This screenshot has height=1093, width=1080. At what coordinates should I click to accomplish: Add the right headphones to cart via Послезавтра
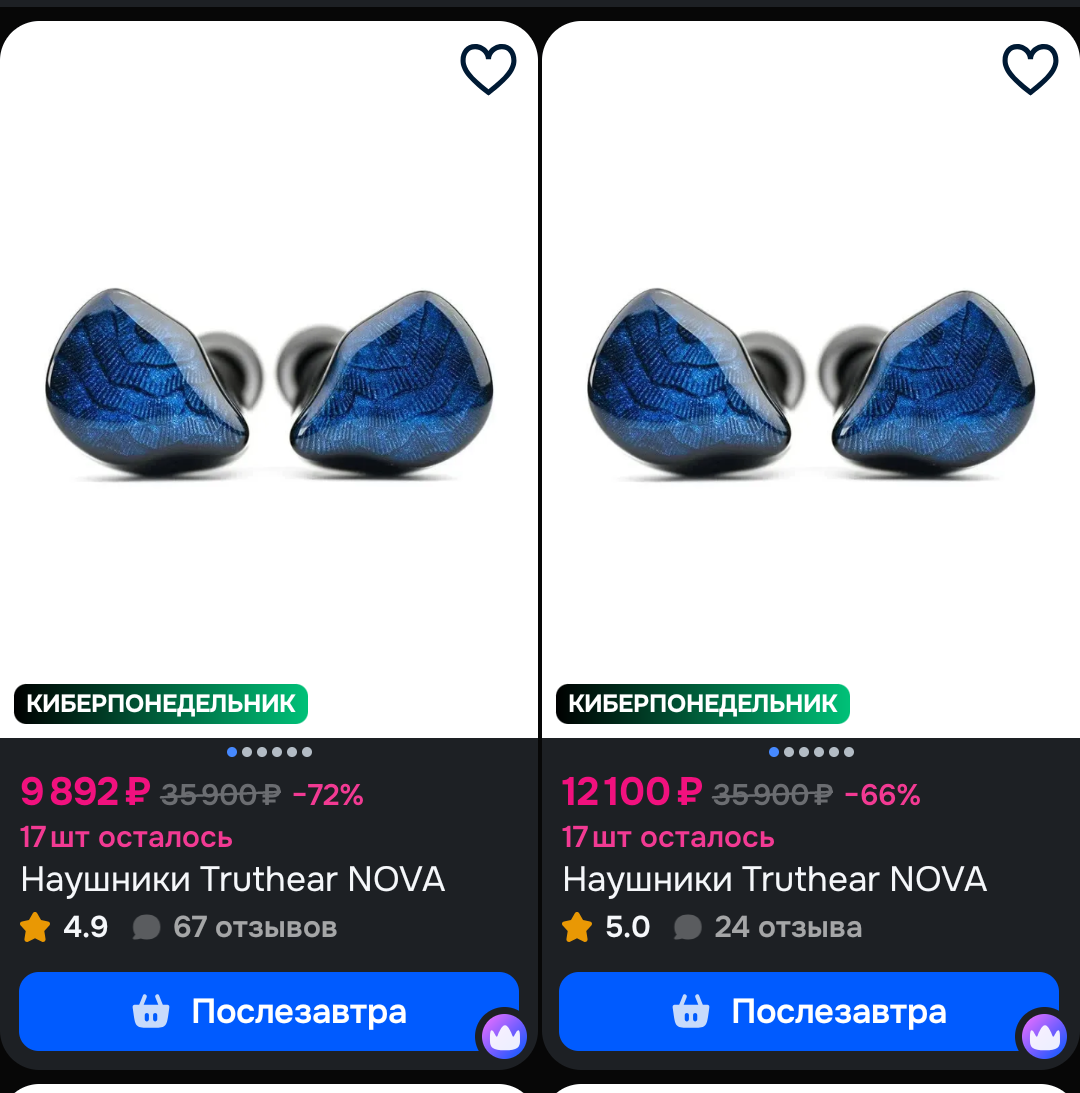809,1011
